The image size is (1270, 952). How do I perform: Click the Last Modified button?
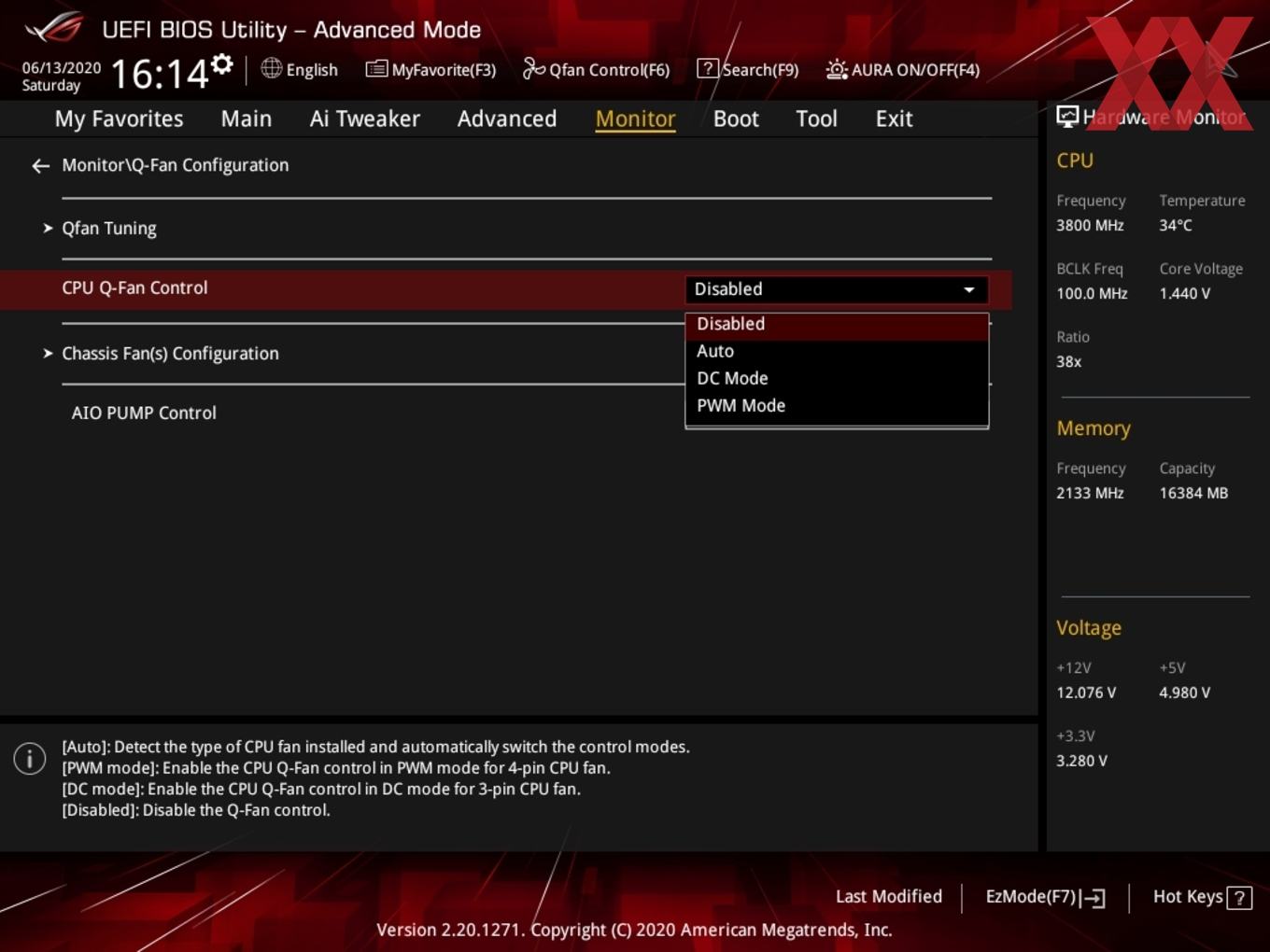[889, 896]
